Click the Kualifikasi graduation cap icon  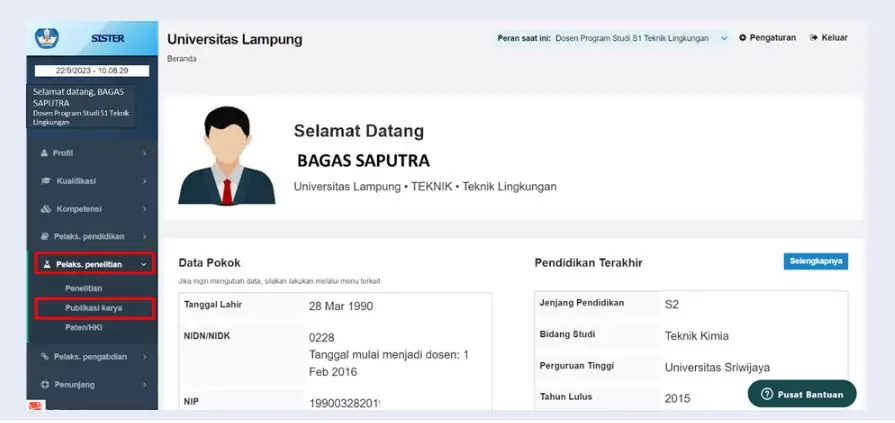click(46, 181)
